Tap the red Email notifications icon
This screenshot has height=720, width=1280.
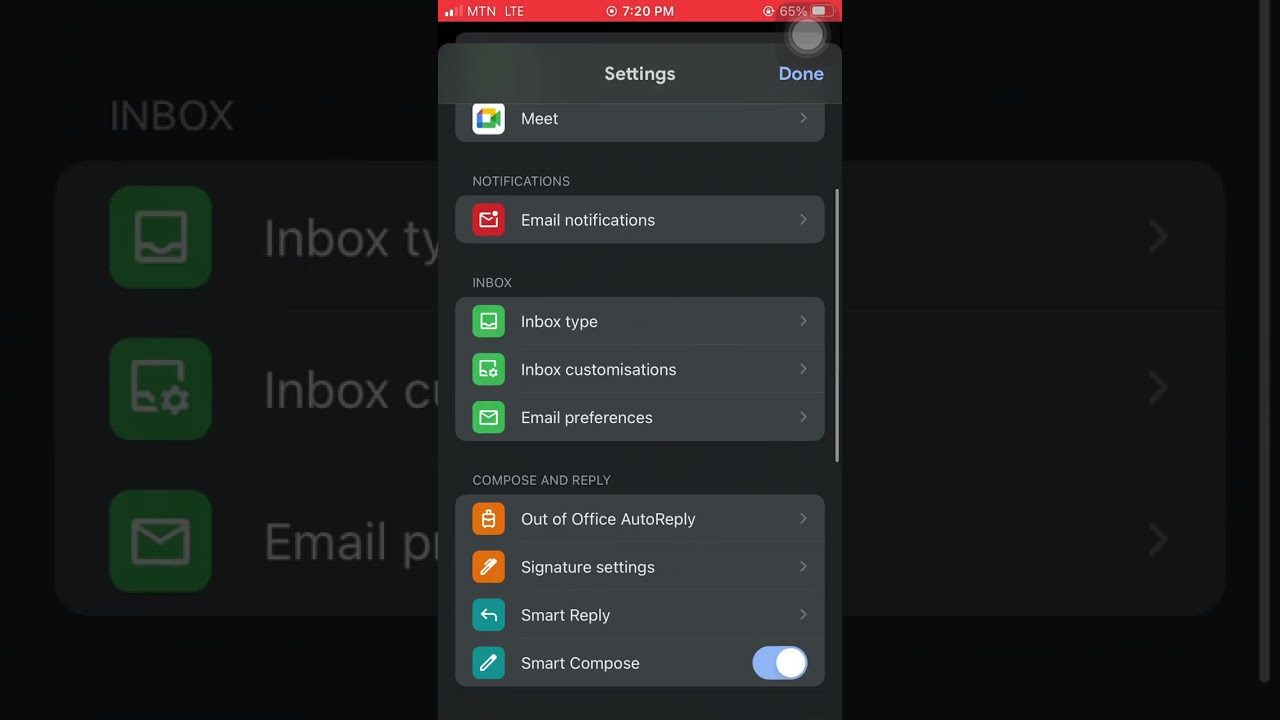tap(488, 220)
